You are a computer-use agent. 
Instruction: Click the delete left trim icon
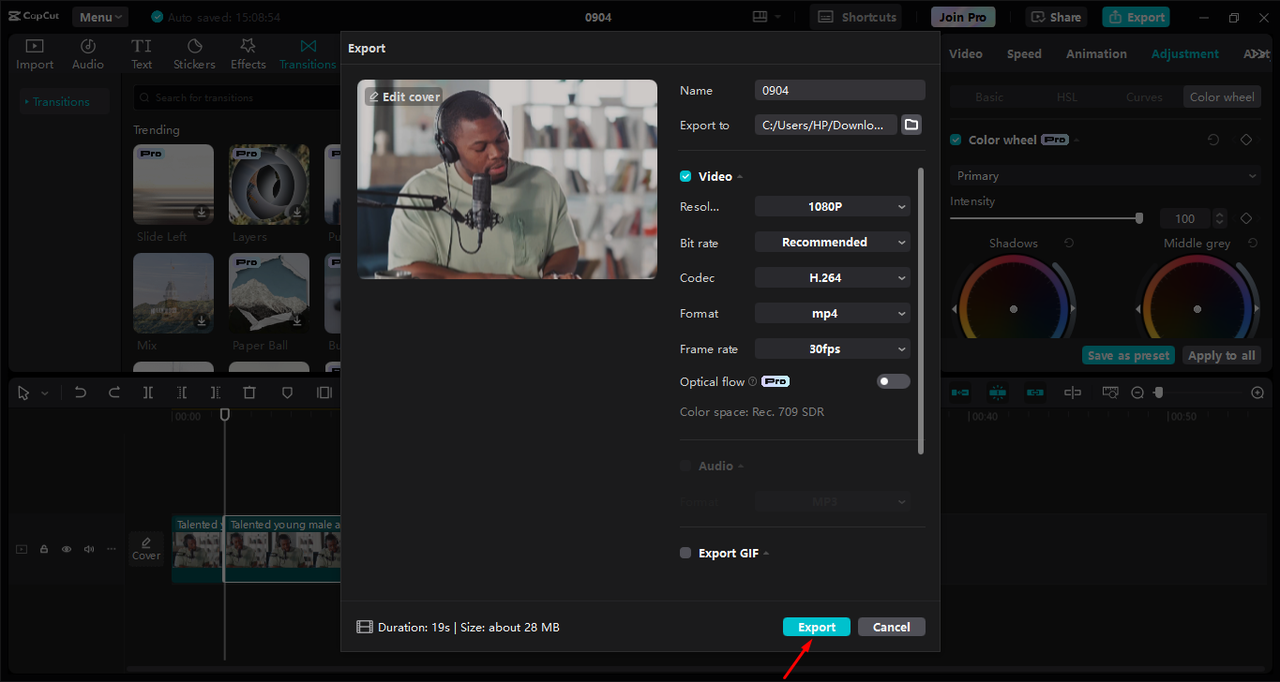[x=182, y=393]
